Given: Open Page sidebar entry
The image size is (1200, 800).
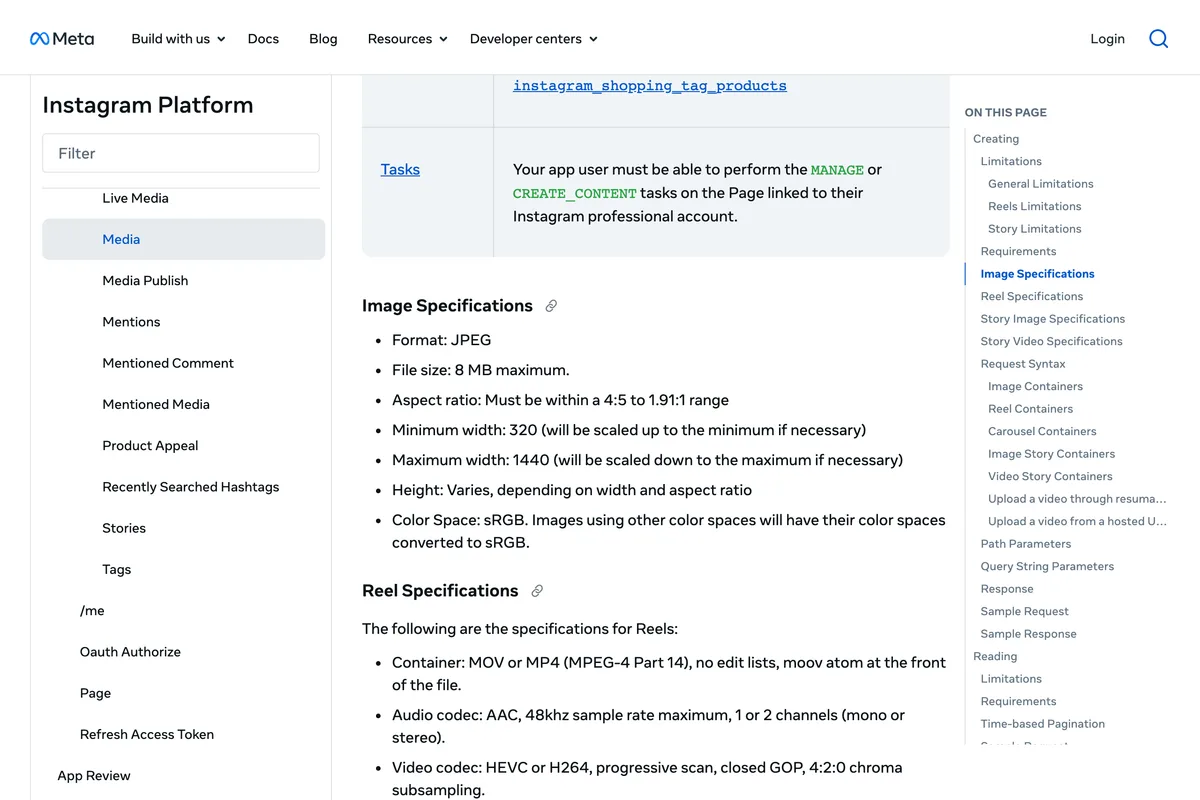Looking at the screenshot, I should pyautogui.click(x=95, y=693).
